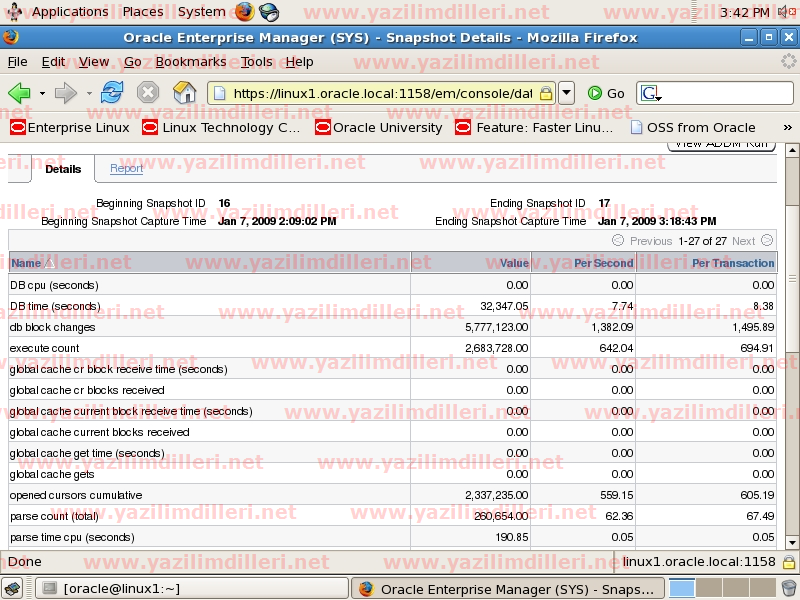The width and height of the screenshot is (800, 600).
Task: Open the Bookmarks menu
Action: [190, 61]
